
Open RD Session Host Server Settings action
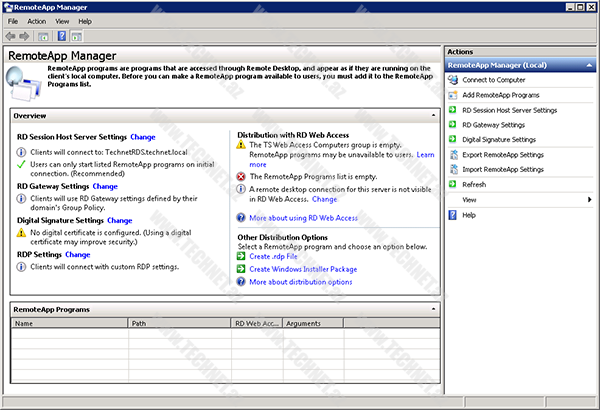509,110
